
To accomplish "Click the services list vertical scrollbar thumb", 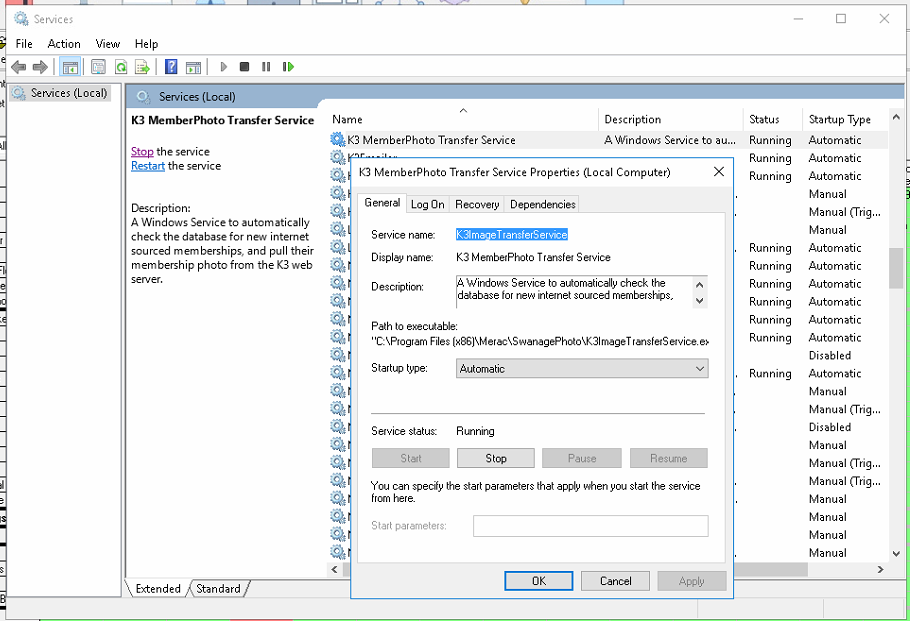I will pyautogui.click(x=895, y=268).
